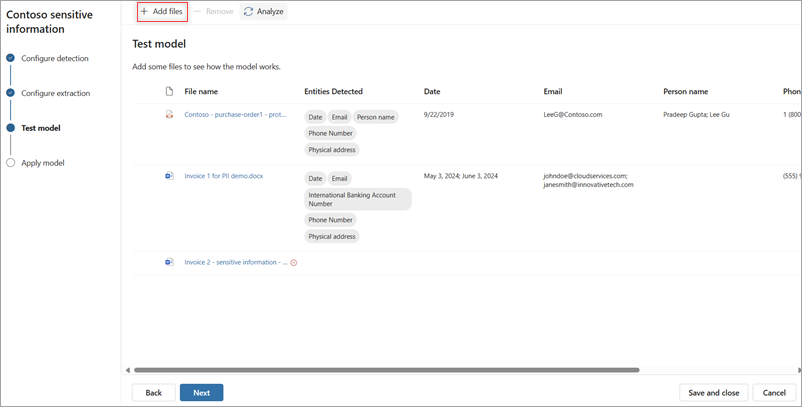
Task: Click Person name tag in purchase-order1 row
Action: [x=375, y=117]
